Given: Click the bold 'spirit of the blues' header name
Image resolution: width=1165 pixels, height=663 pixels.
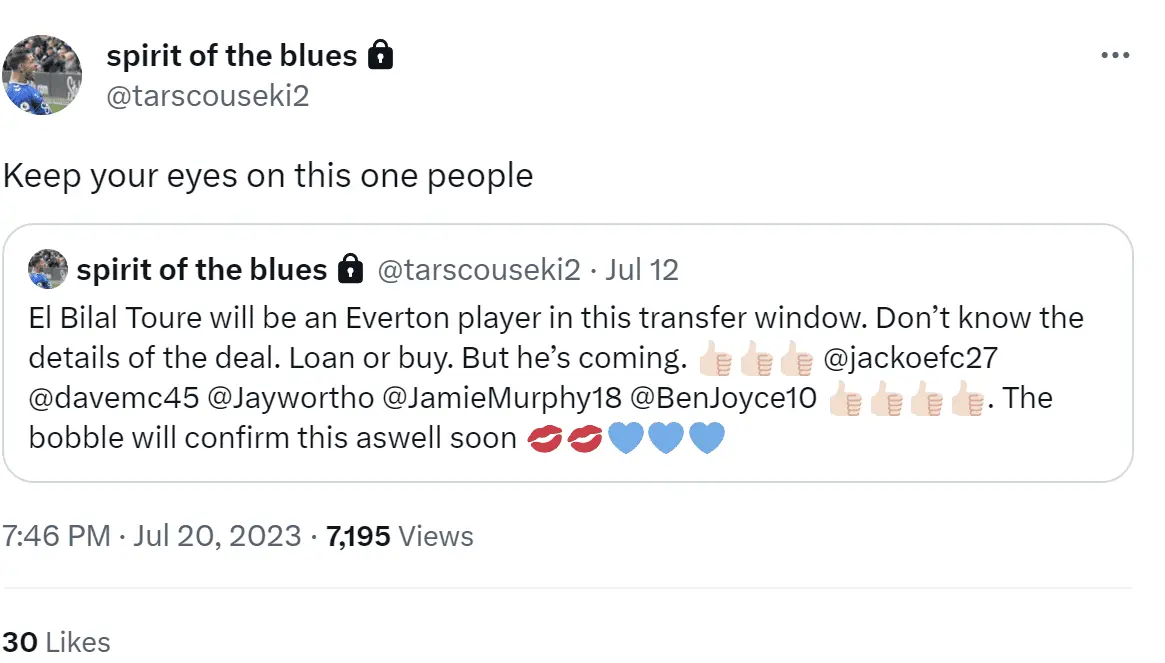Looking at the screenshot, I should coord(231,56).
